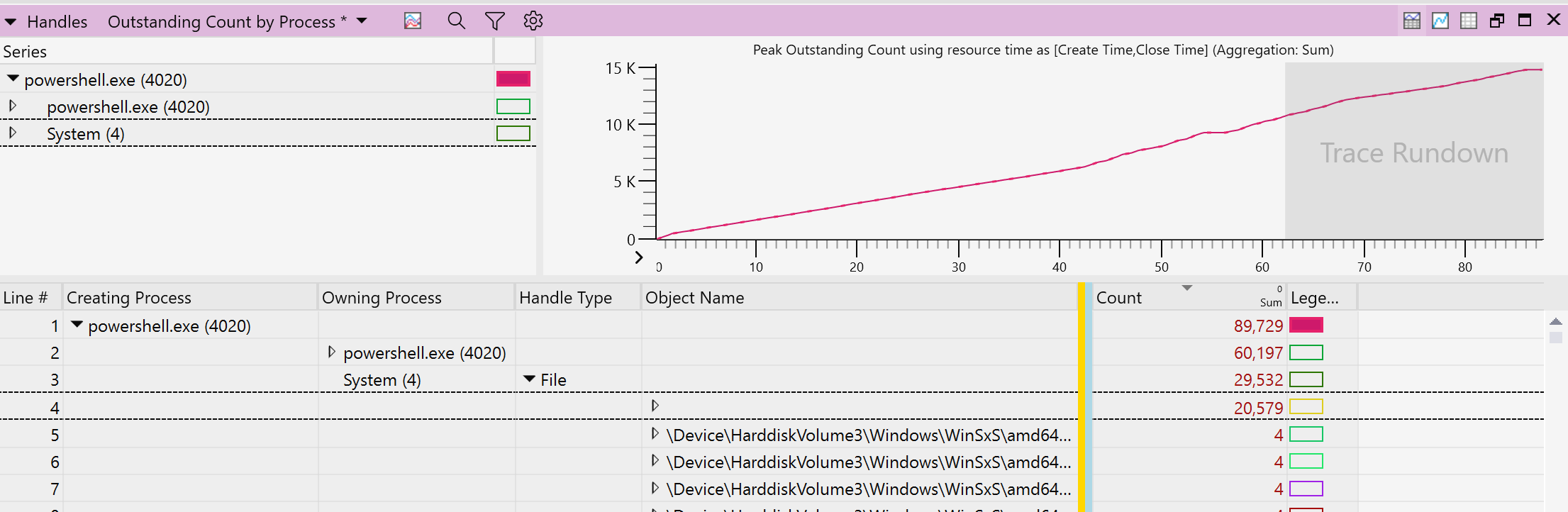Image resolution: width=1568 pixels, height=512 pixels.
Task: Open the Outstanding Count by Process preset dropdown
Action: click(x=362, y=21)
